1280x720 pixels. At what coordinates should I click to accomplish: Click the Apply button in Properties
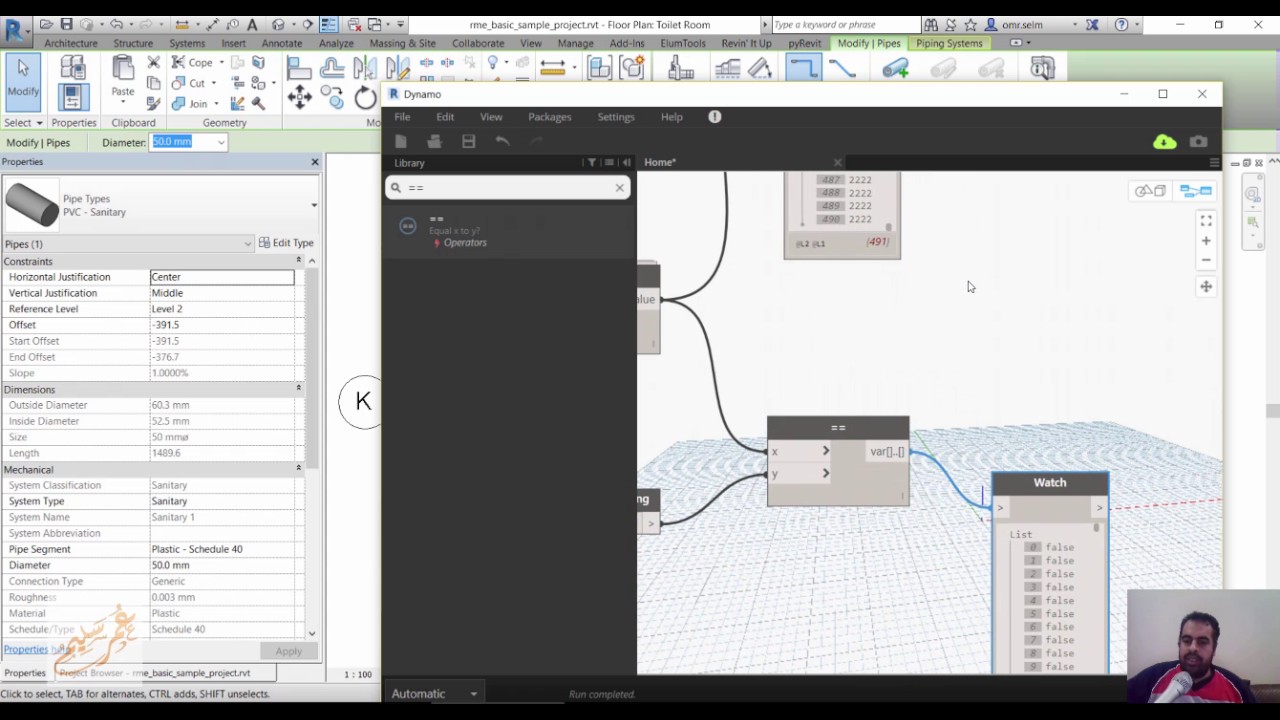point(288,651)
